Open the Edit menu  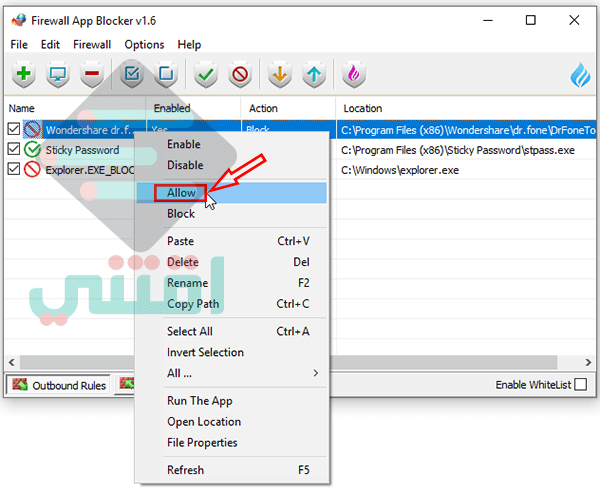(x=50, y=44)
